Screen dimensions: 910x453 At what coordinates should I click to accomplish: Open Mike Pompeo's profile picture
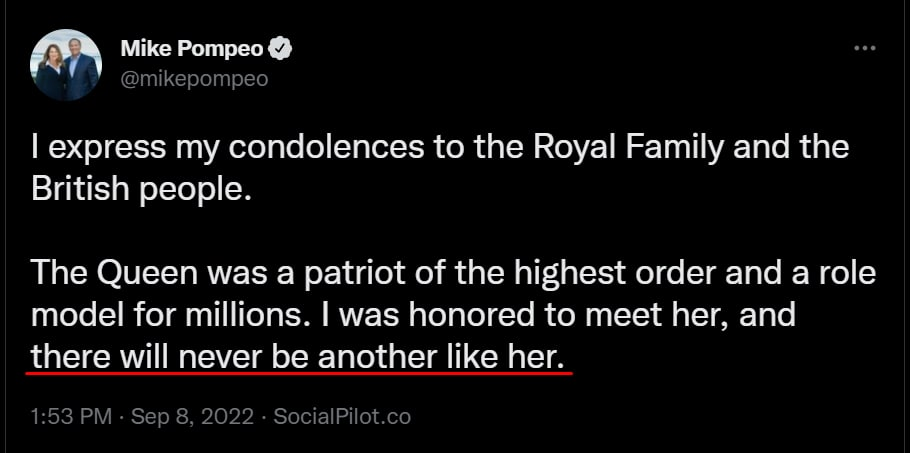(x=67, y=64)
